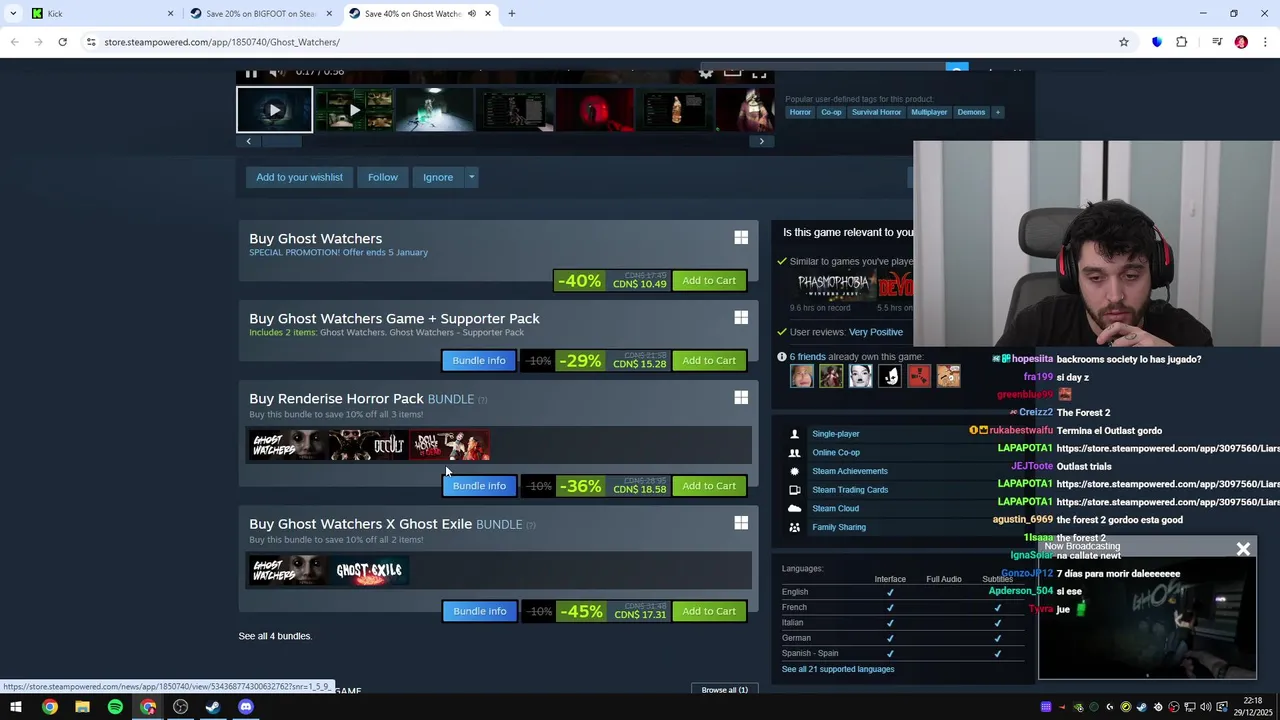Expand the Ignore dropdown arrow
Image resolution: width=1280 pixels, height=720 pixels.
point(471,177)
